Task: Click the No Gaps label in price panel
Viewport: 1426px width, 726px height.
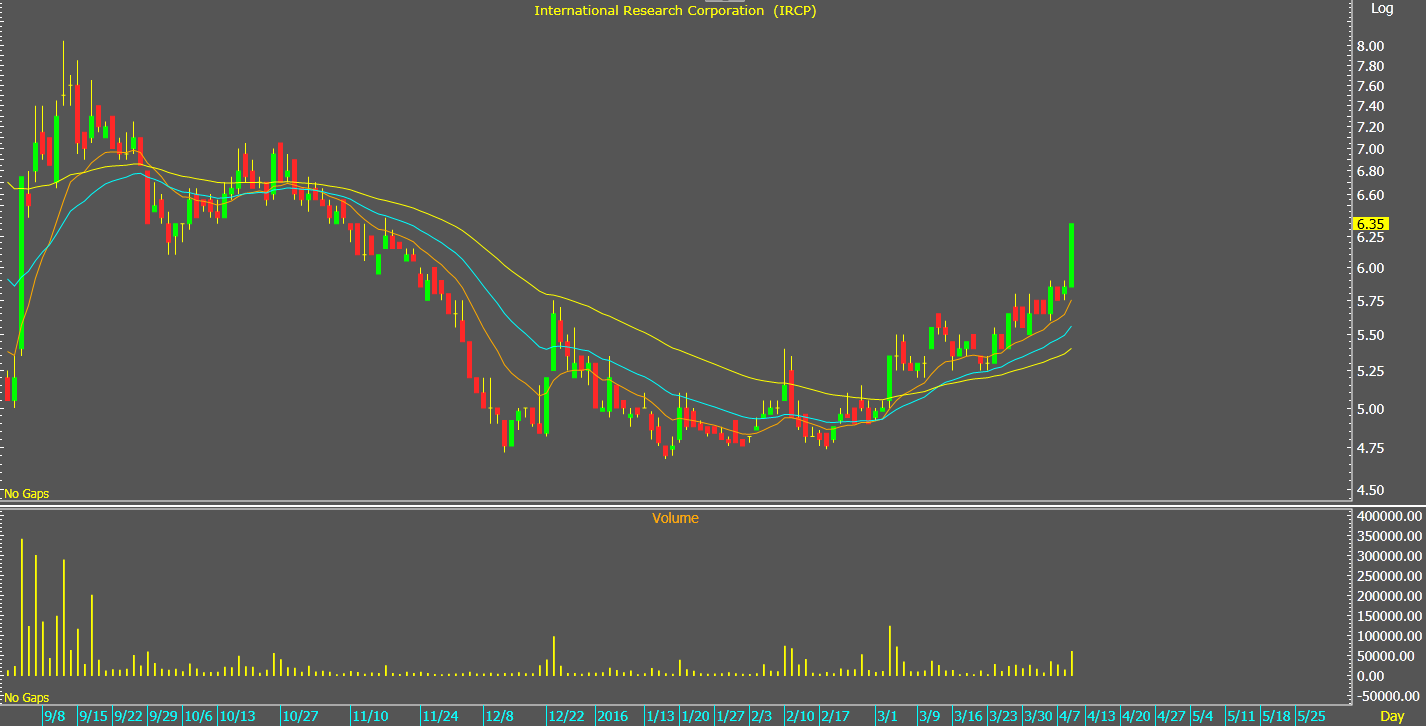Action: click(x=27, y=494)
